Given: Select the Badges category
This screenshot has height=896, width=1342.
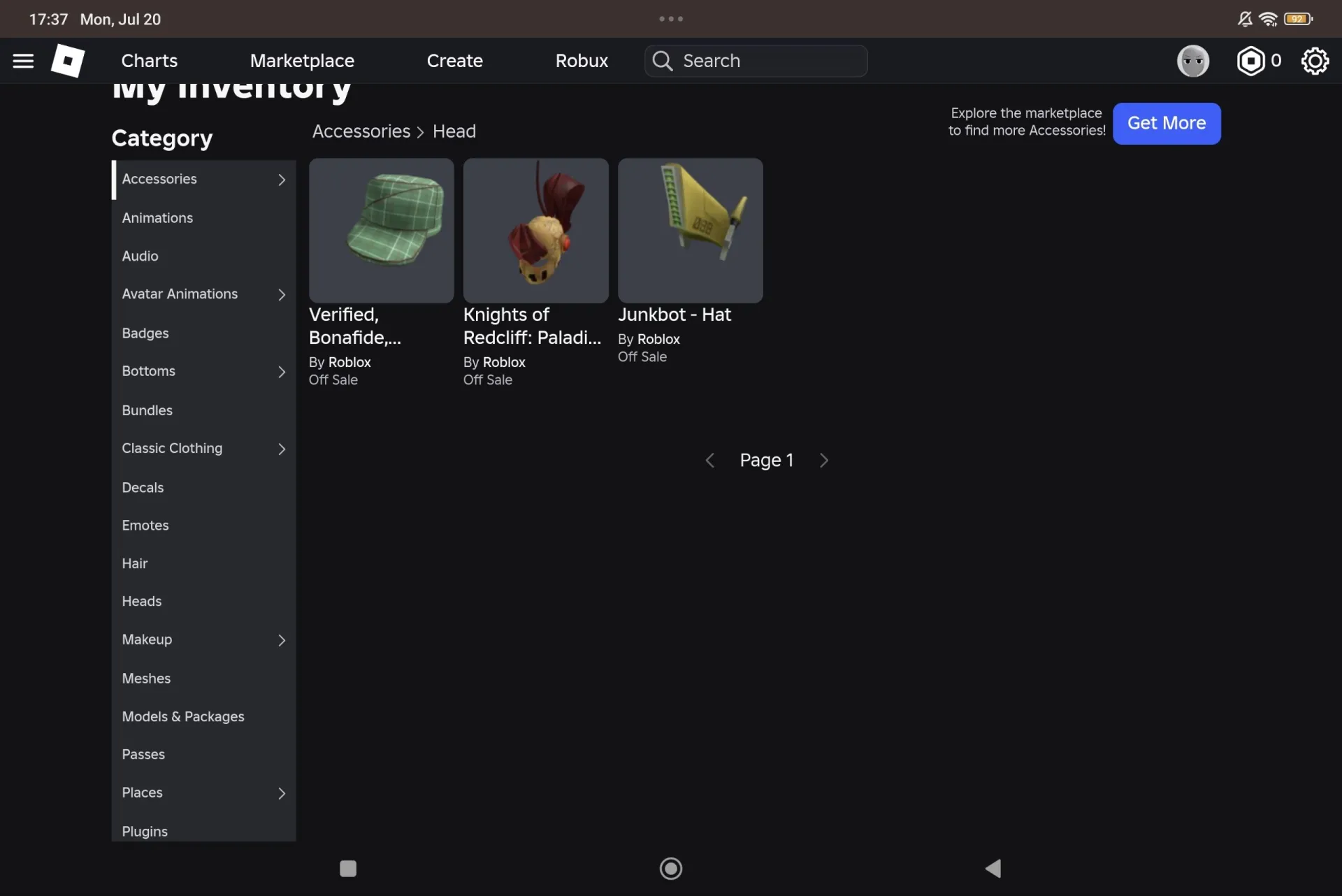Looking at the screenshot, I should (203, 333).
